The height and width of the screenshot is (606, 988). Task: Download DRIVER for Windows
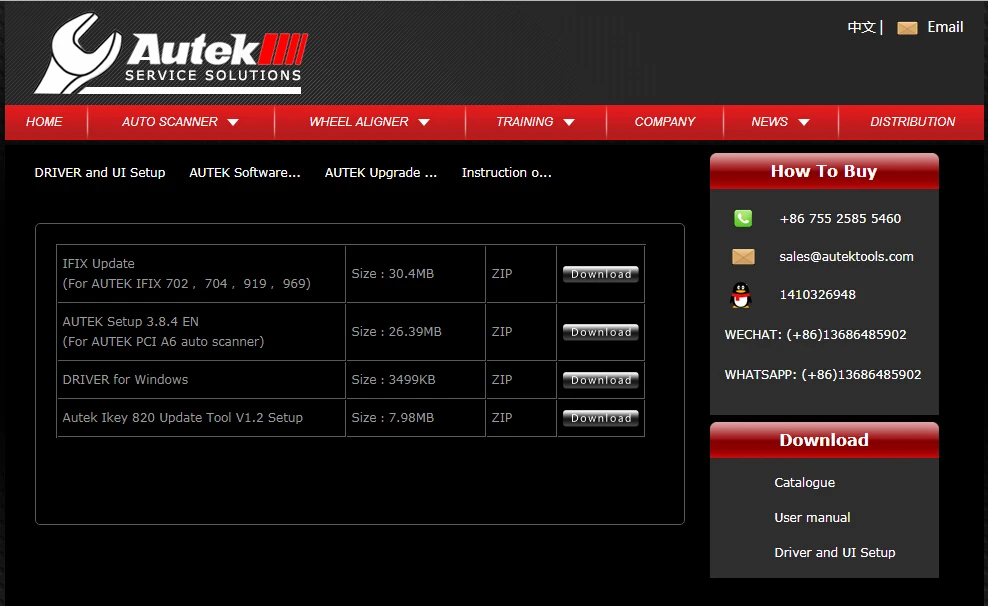coord(600,380)
